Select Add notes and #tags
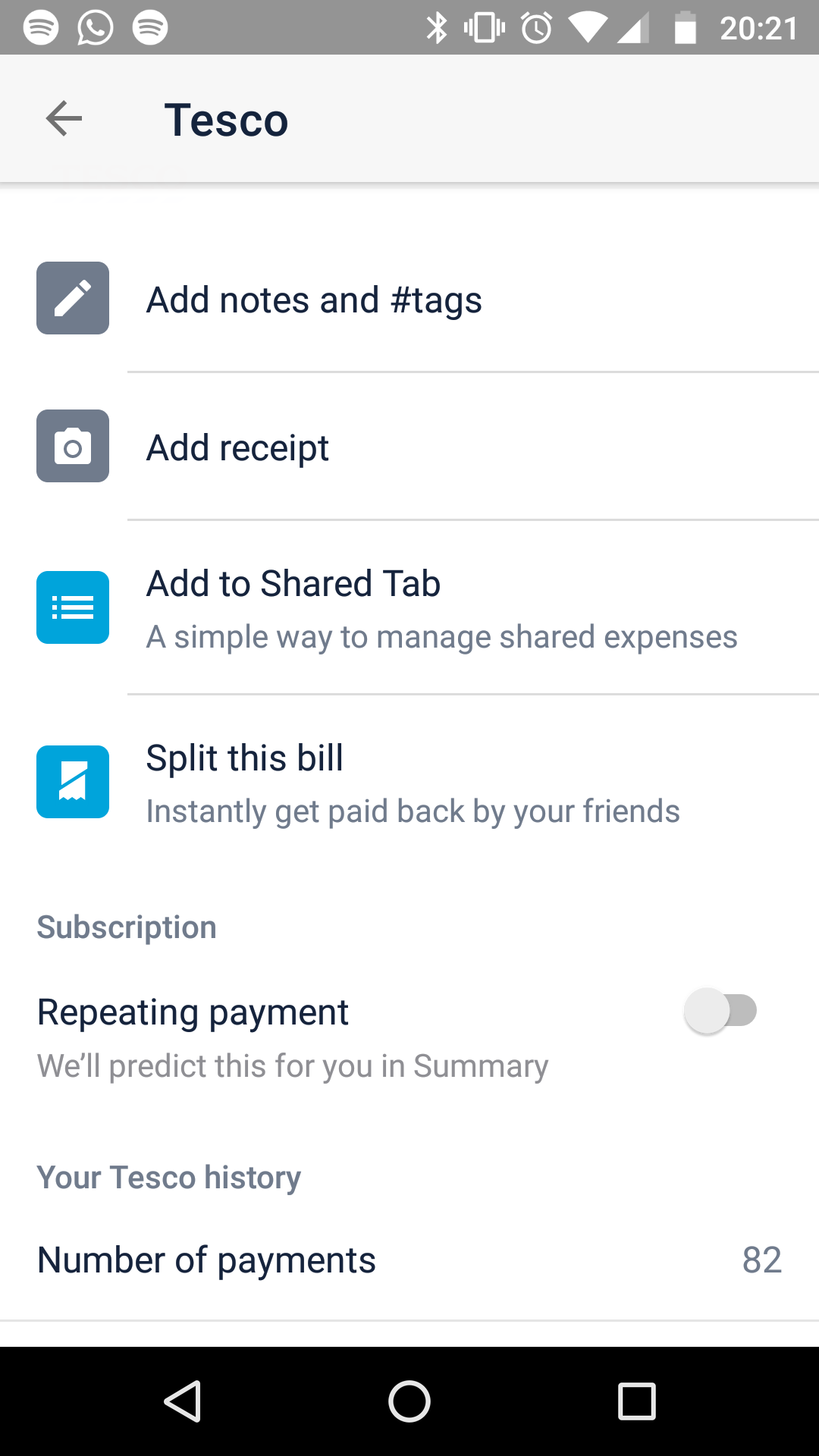The width and height of the screenshot is (819, 1456). click(409, 298)
